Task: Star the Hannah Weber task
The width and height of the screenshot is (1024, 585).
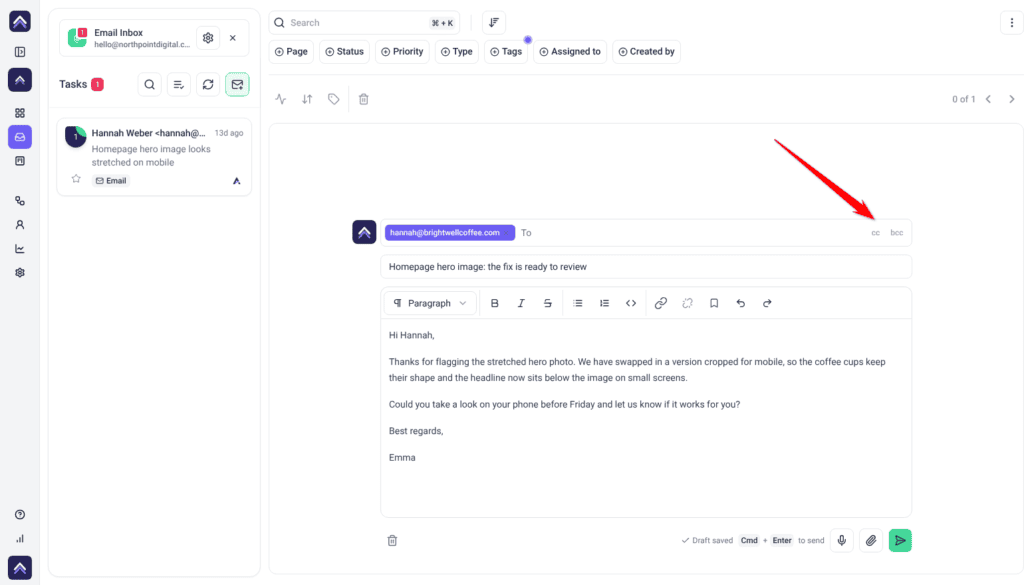Action: pyautogui.click(x=76, y=179)
